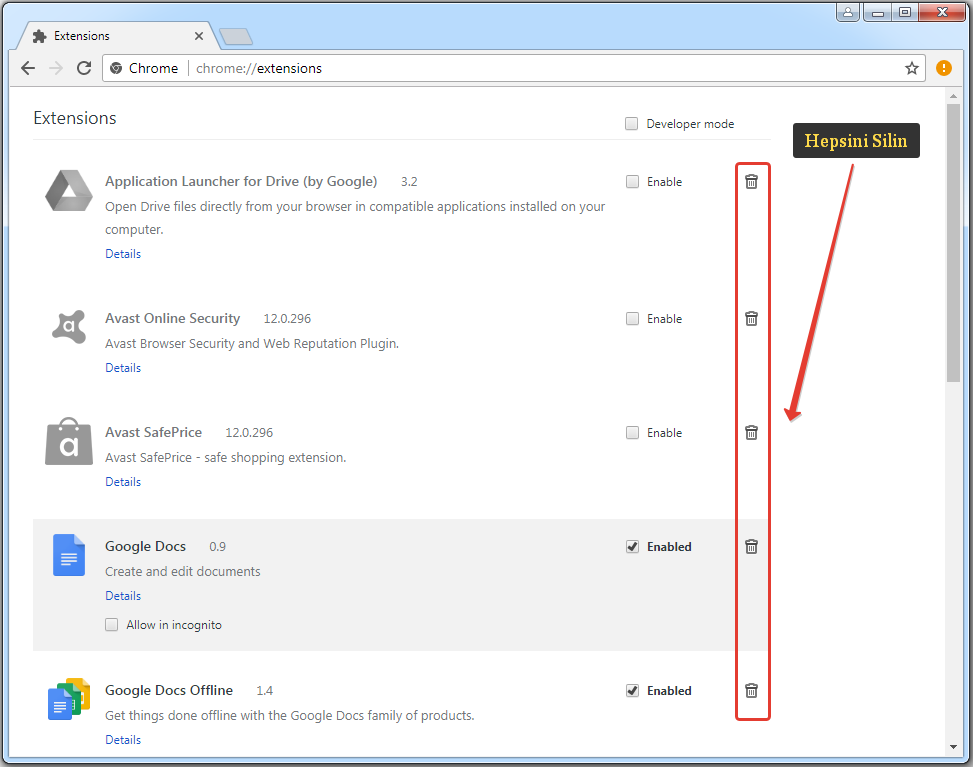The image size is (973, 767).
Task: Enable Developer mode checkbox
Action: [632, 124]
